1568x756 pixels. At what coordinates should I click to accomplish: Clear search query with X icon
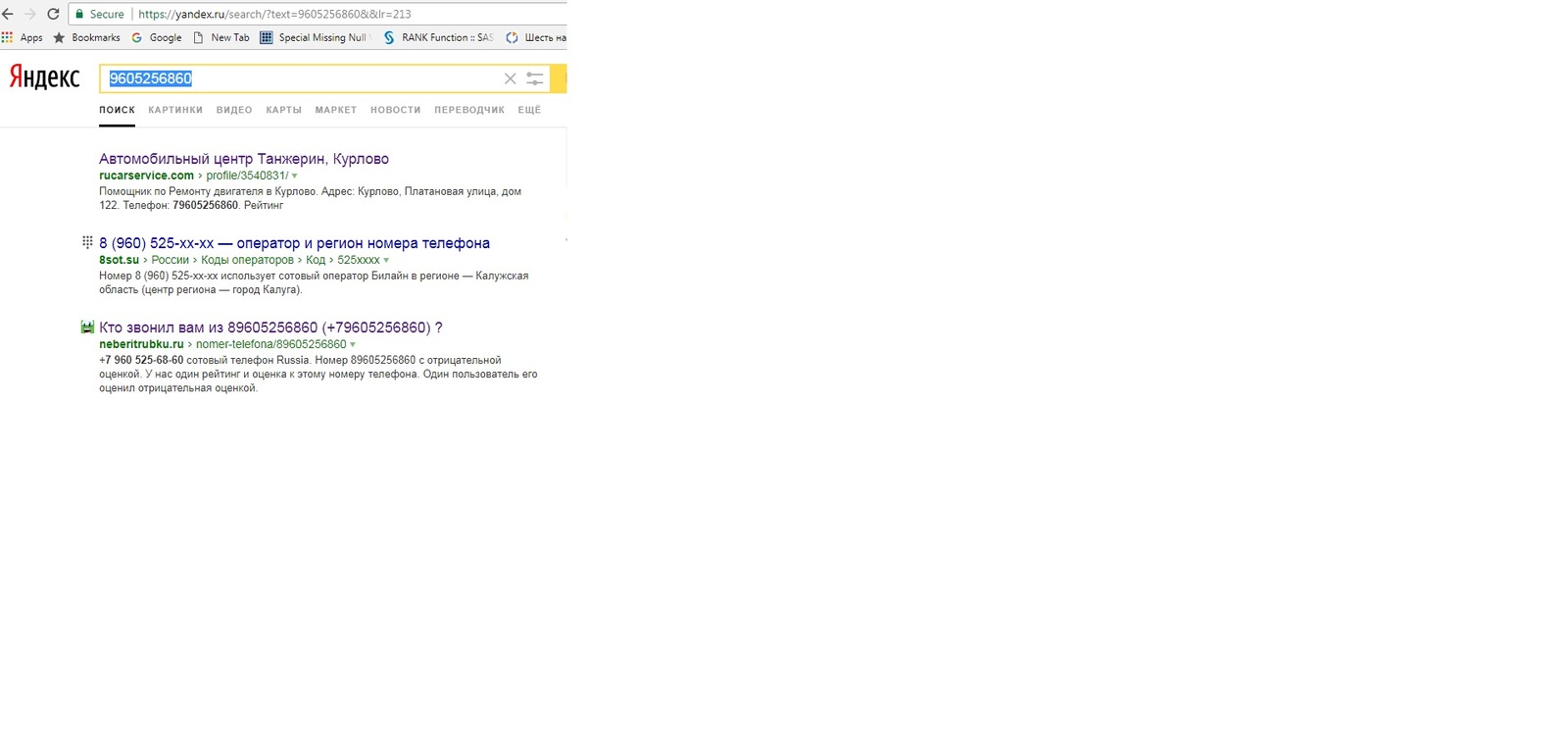510,78
